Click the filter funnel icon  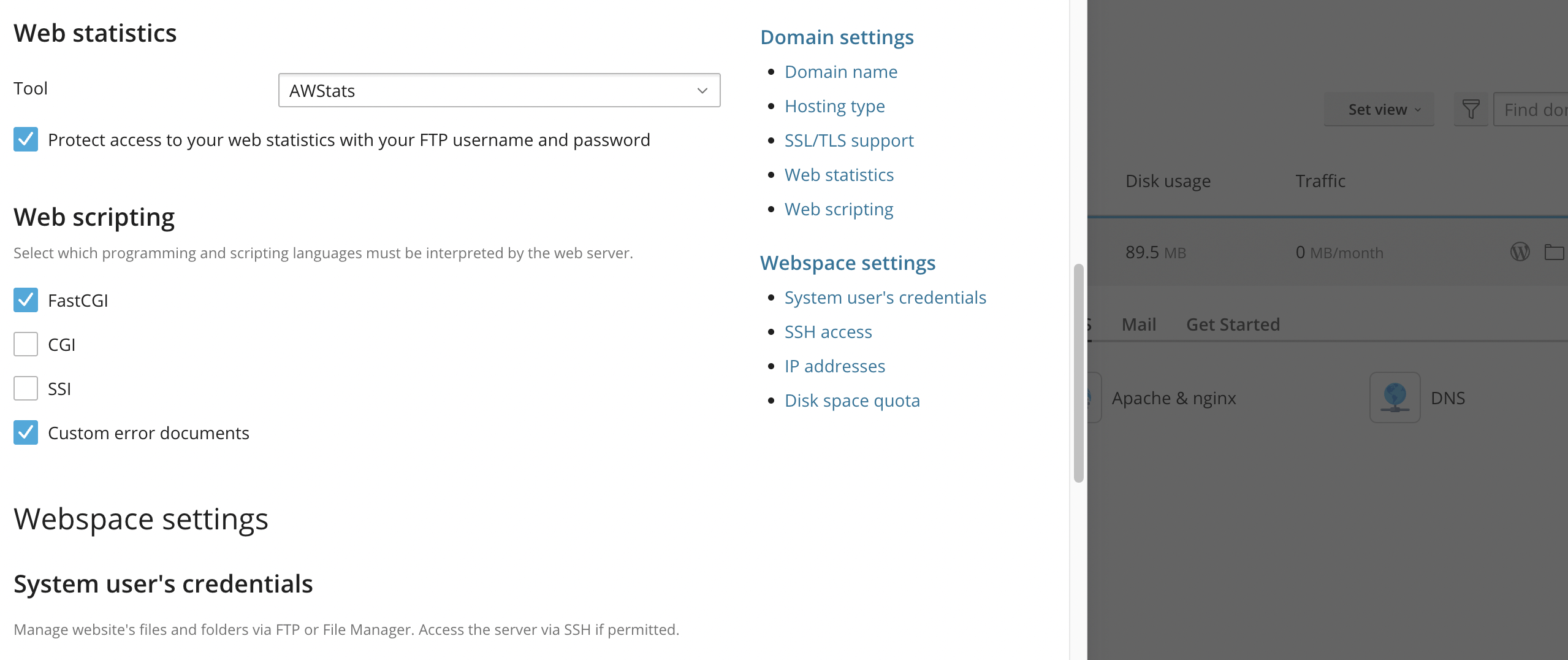[1470, 109]
